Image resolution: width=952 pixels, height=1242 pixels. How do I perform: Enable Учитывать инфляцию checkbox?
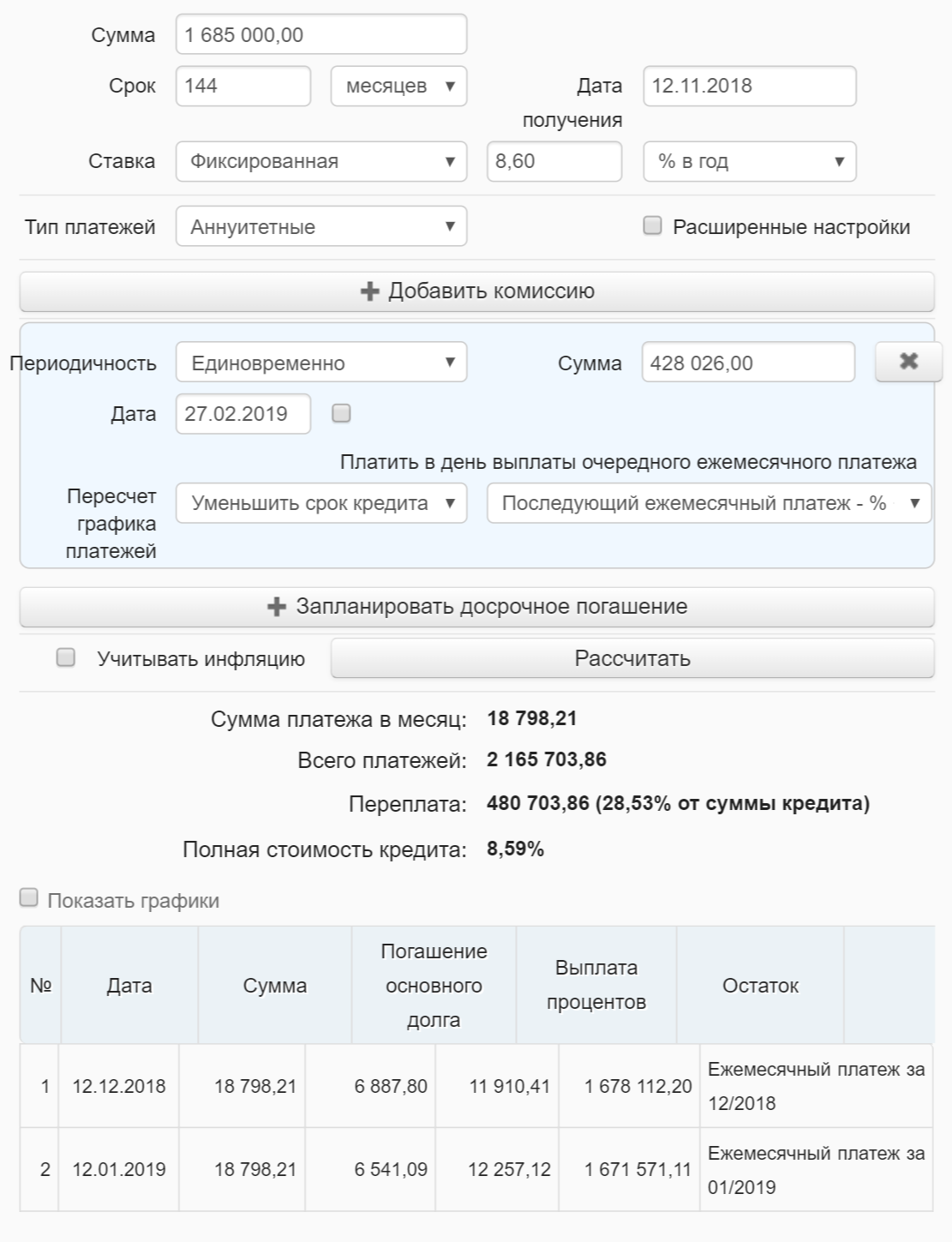point(65,657)
